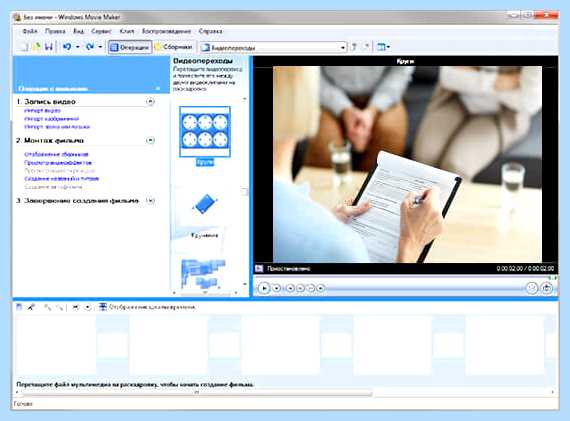Open the Правка menu
The width and height of the screenshot is (570, 421).
pyautogui.click(x=55, y=31)
